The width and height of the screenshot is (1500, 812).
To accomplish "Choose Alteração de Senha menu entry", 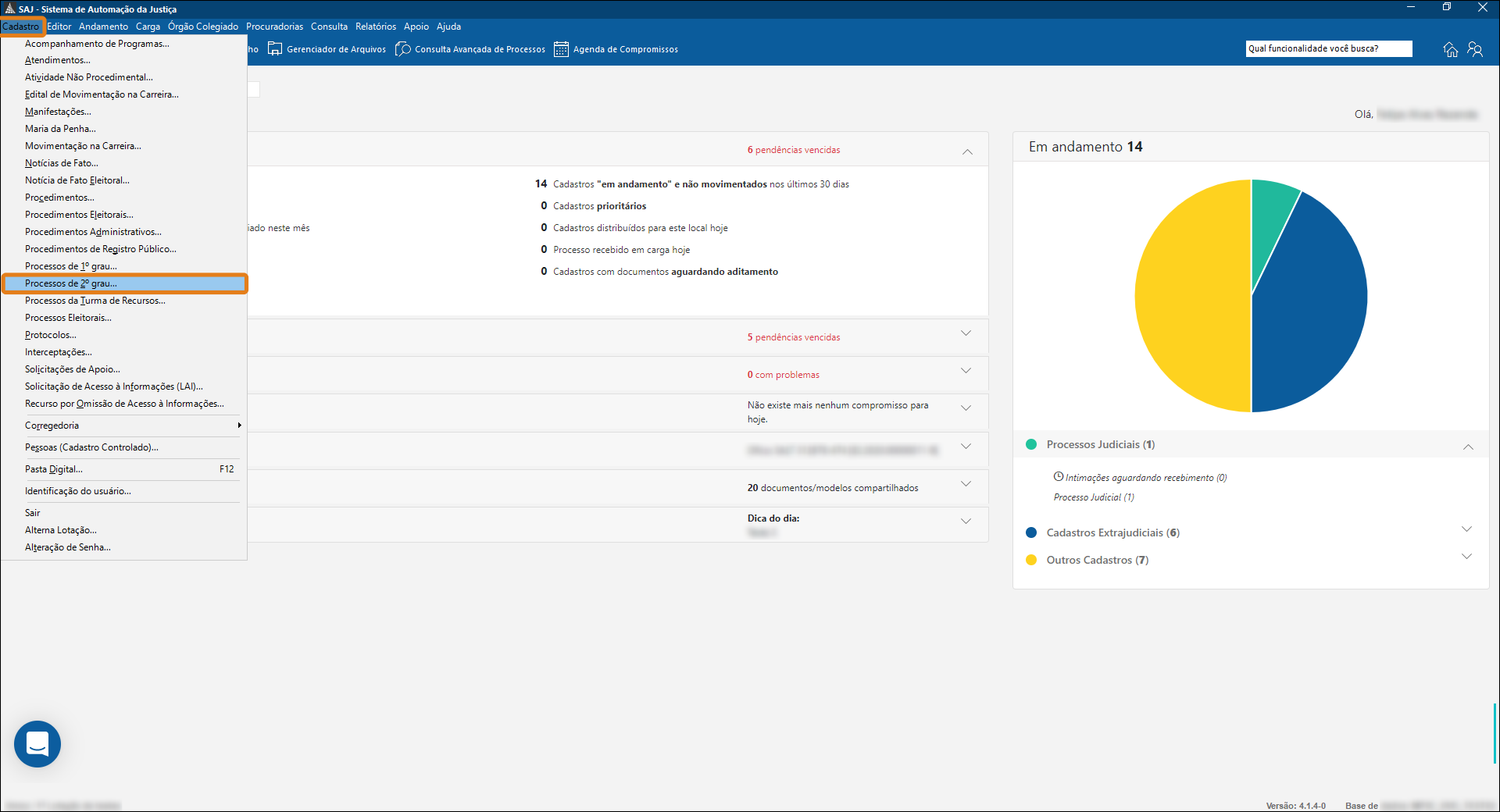I will pos(124,547).
